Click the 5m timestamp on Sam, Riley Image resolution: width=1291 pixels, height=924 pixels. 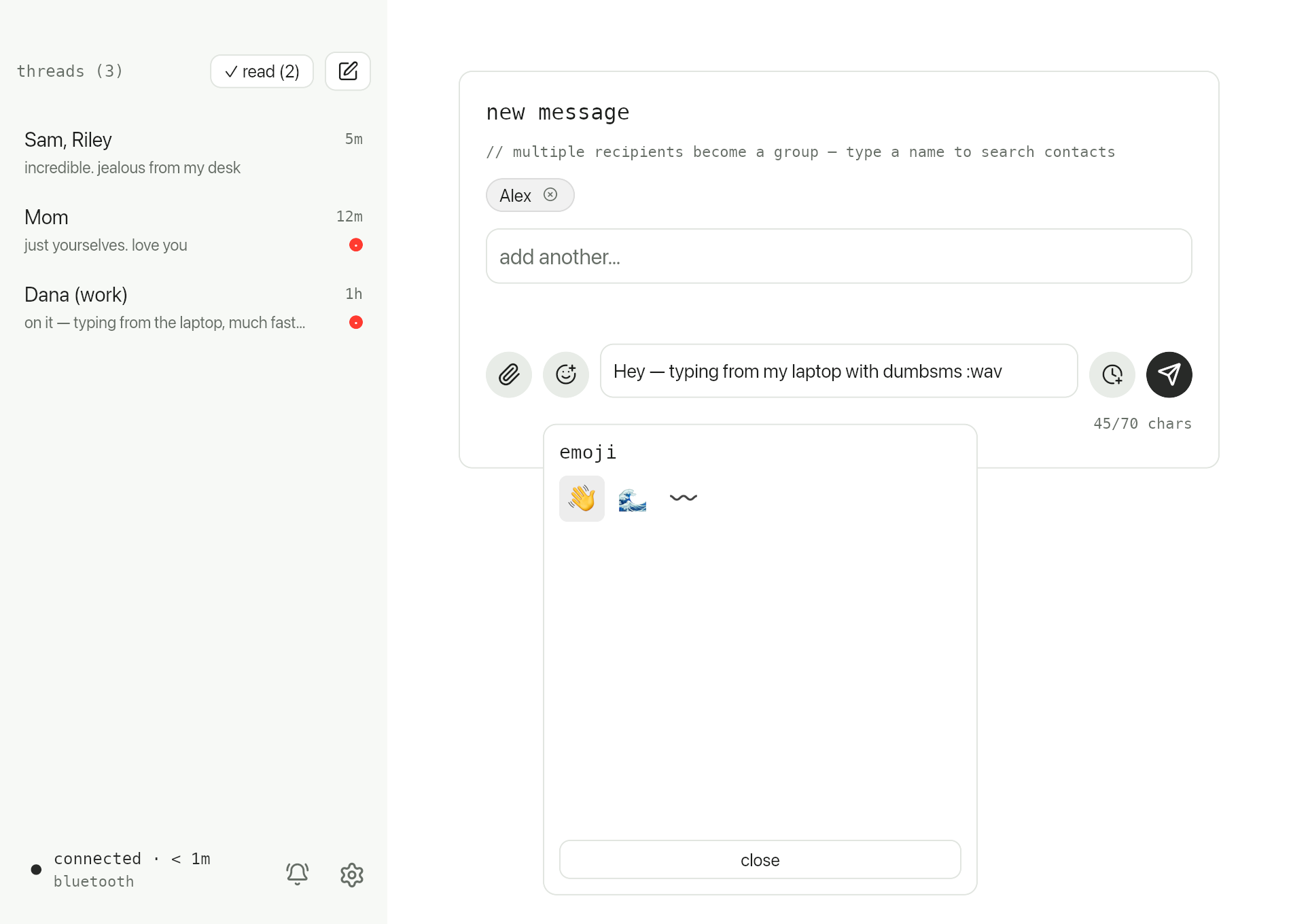353,139
